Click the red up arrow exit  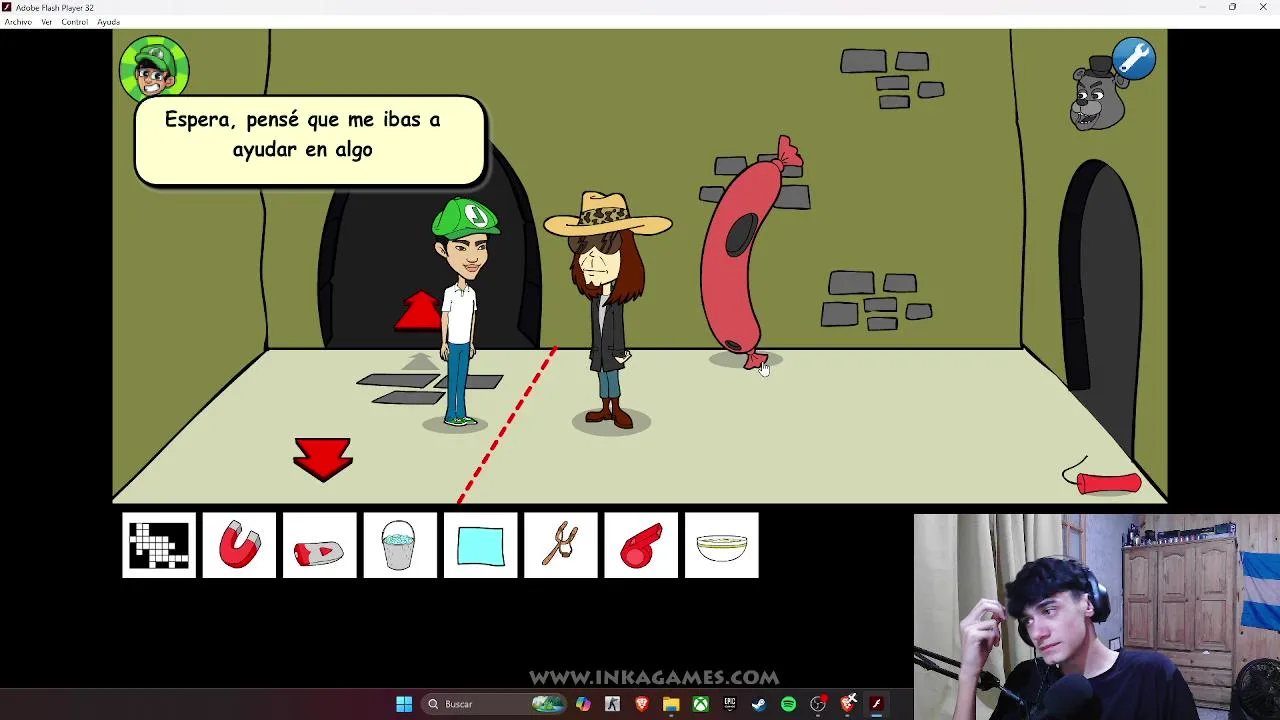click(x=418, y=311)
